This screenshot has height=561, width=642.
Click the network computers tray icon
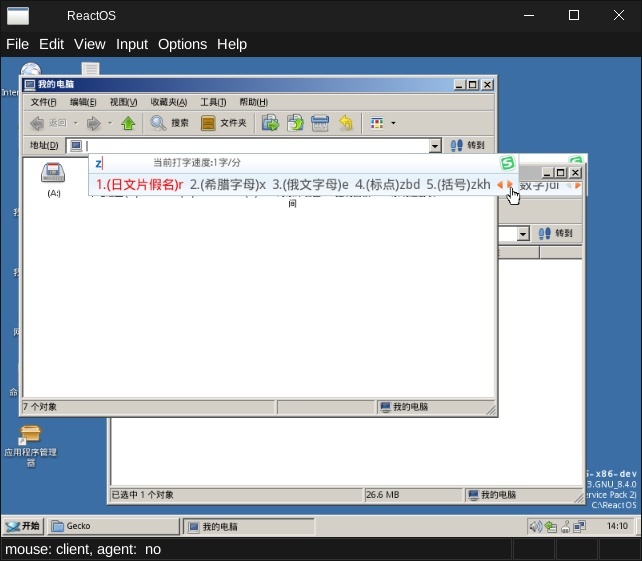coord(580,526)
